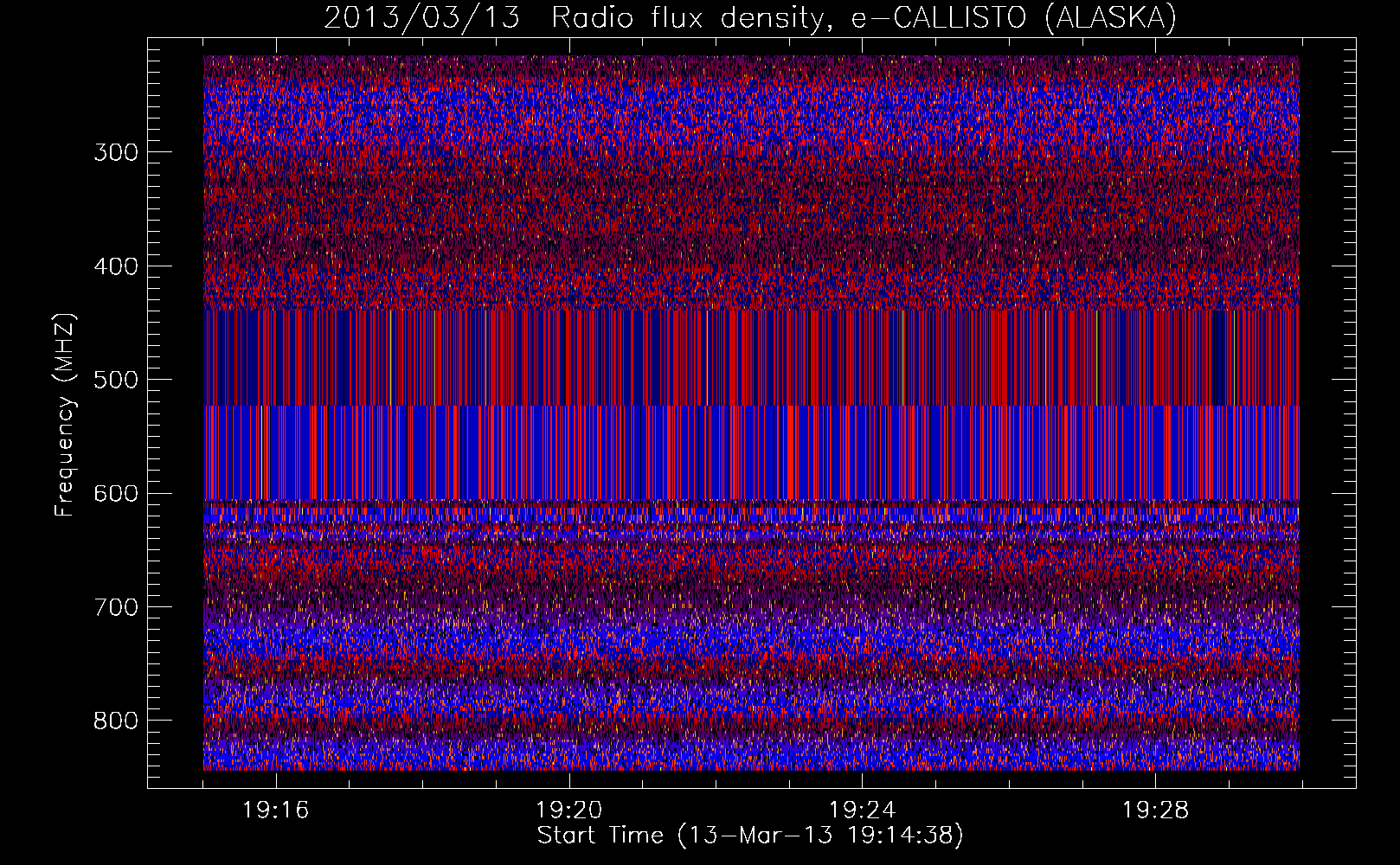Click the 19:24 time tick label
1400x865 pixels.
coord(863,811)
